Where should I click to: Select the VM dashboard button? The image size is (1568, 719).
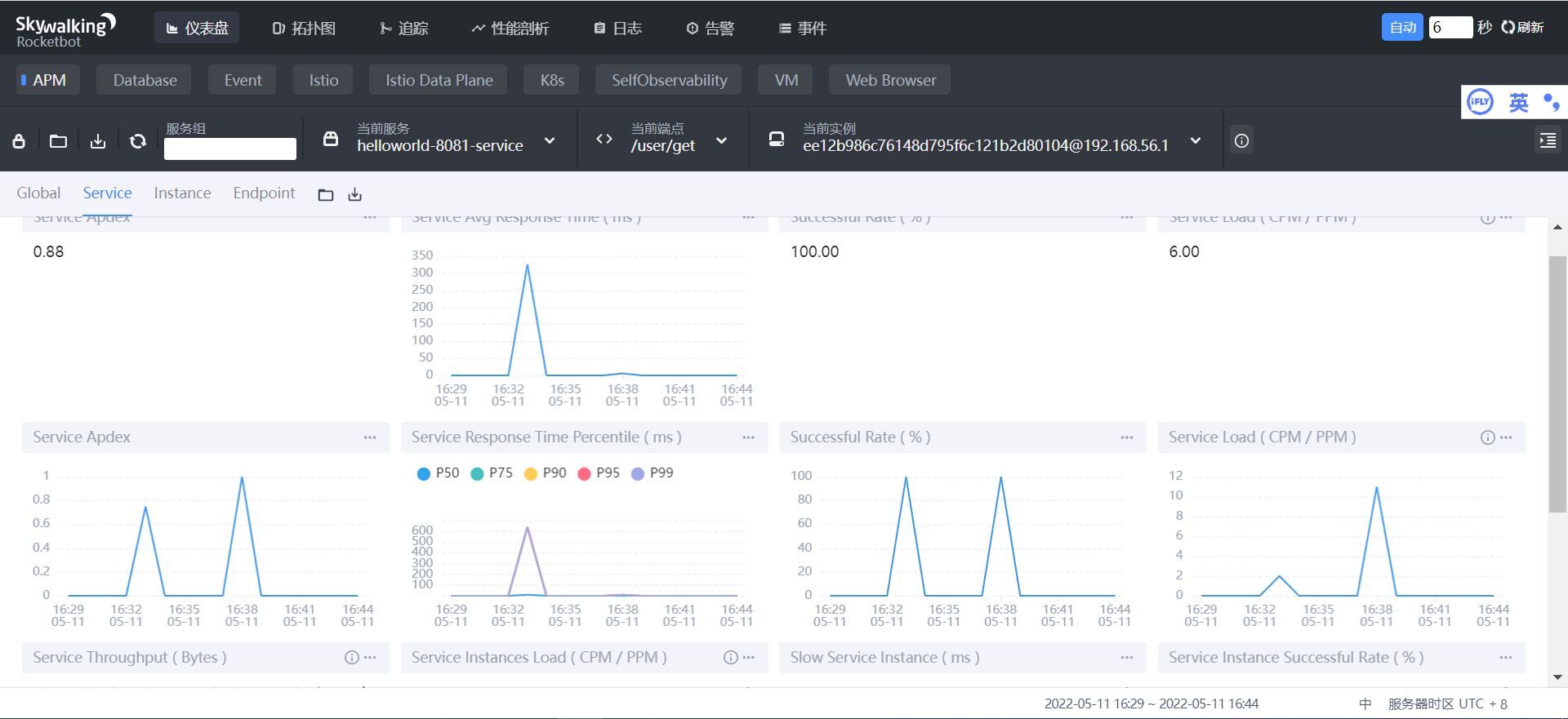pyautogui.click(x=786, y=80)
